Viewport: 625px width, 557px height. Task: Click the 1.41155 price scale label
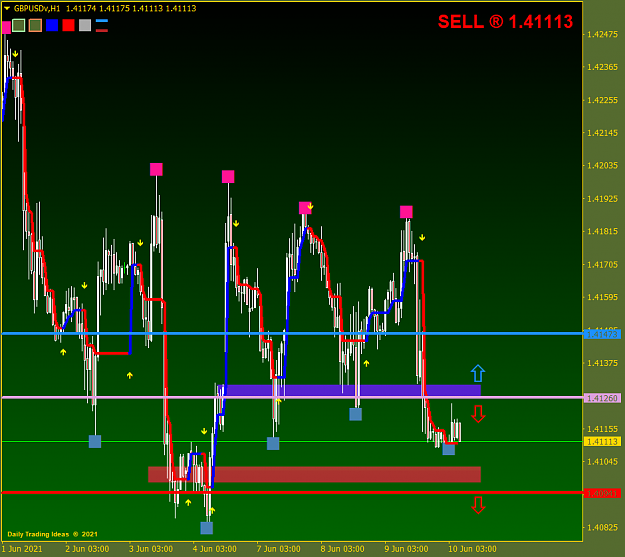[602, 429]
